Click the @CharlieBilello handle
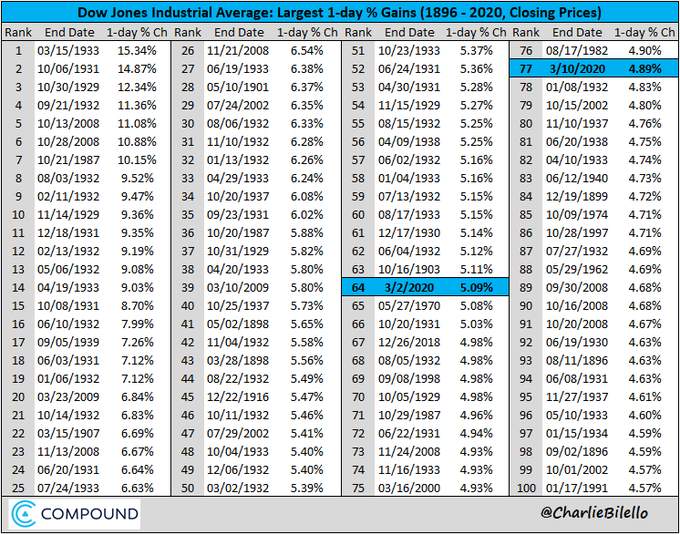 pyautogui.click(x=594, y=513)
